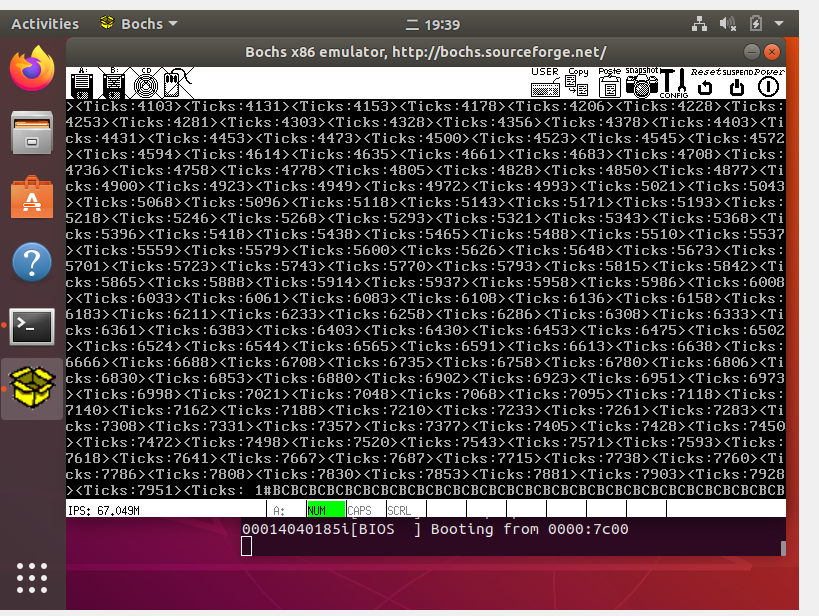
Task: Toggle the mouse capture icon
Action: 178,83
